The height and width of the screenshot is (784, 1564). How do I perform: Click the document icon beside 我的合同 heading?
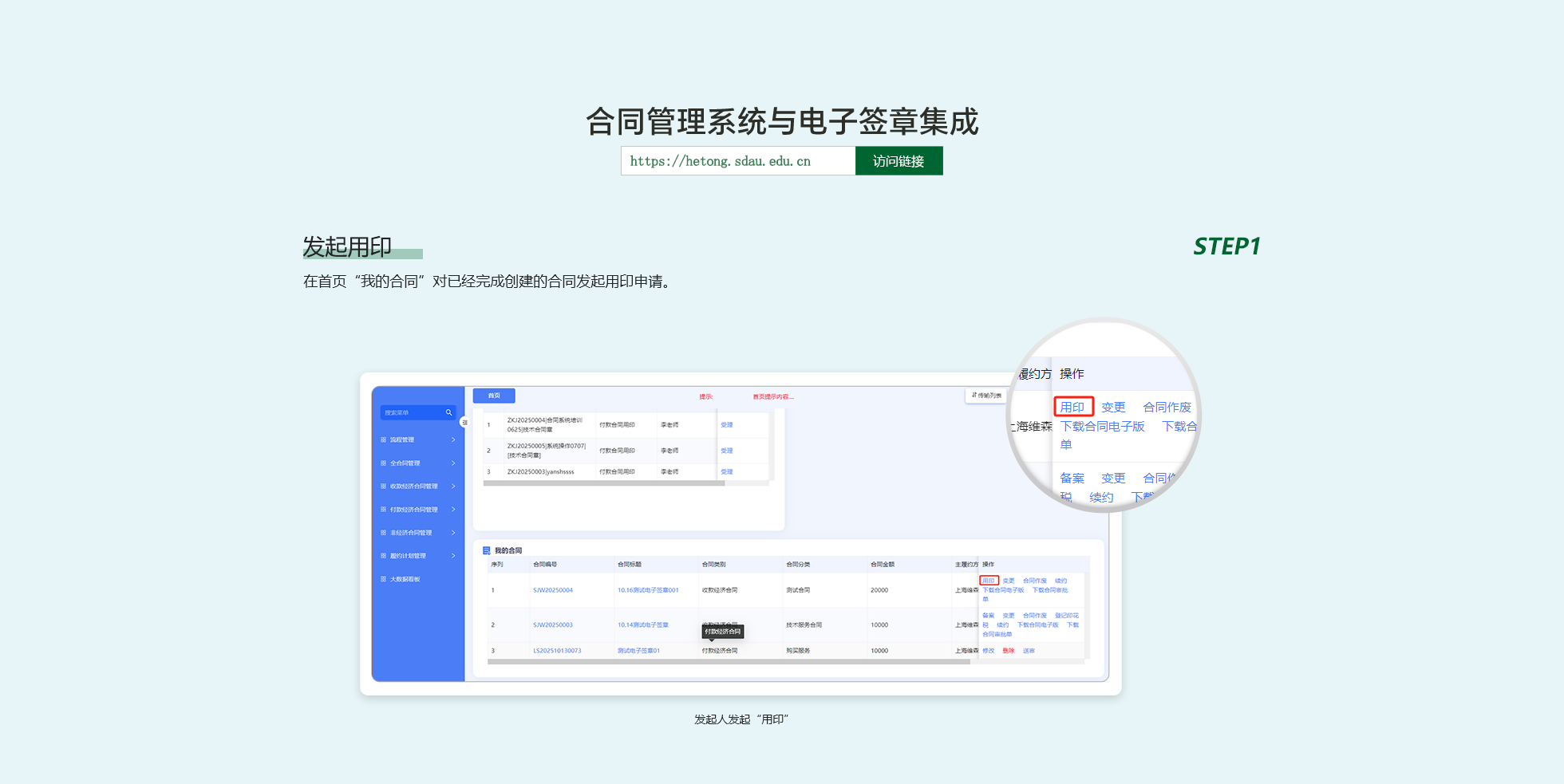(486, 550)
